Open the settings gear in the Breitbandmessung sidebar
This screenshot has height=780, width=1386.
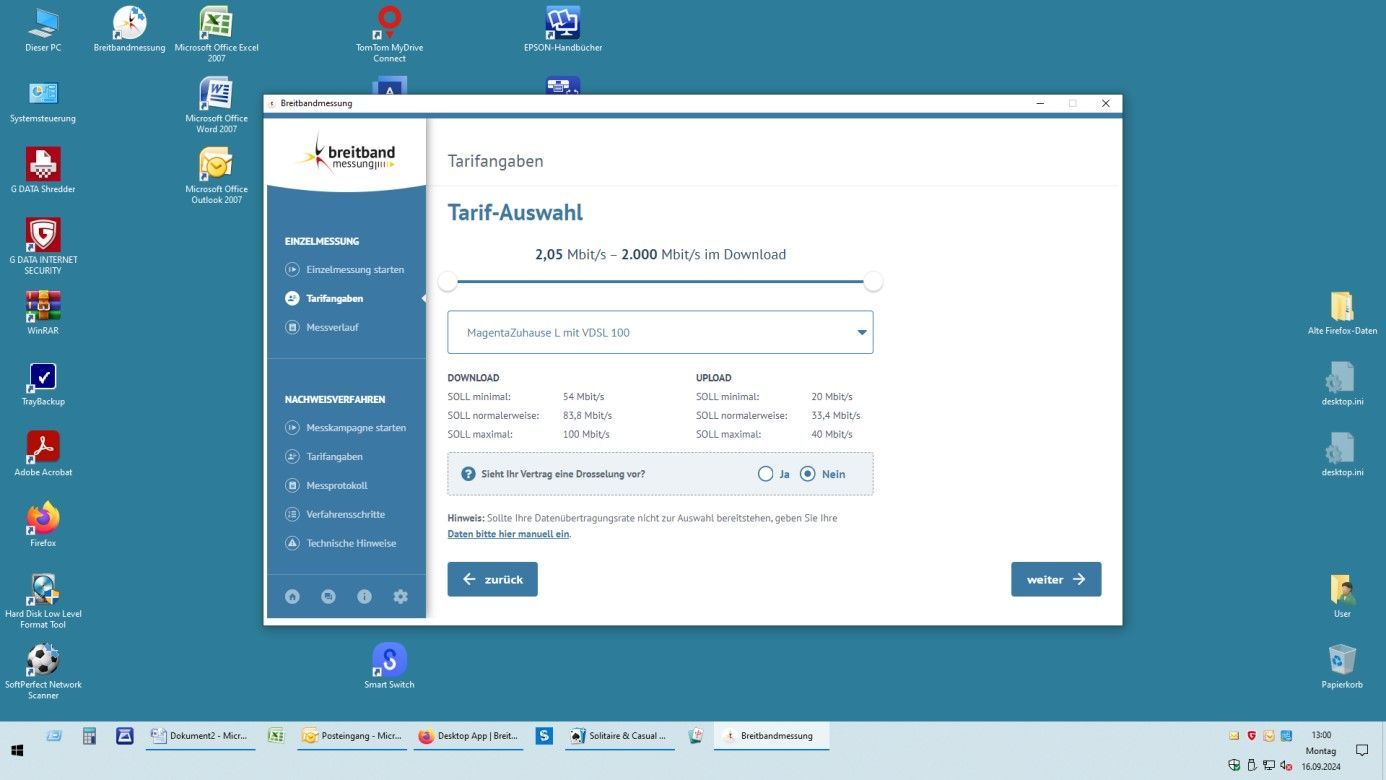(x=400, y=596)
